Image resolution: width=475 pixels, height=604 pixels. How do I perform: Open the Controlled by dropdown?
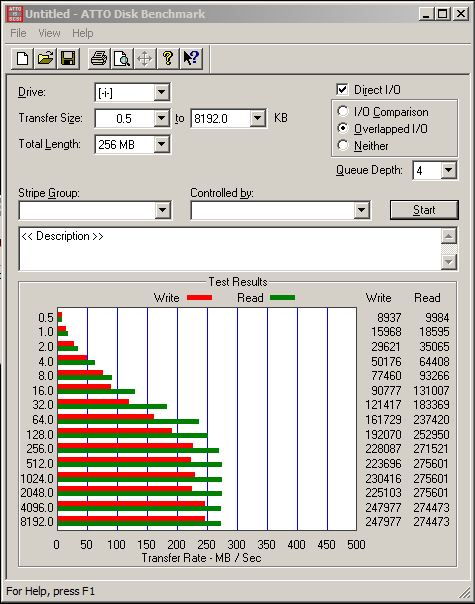click(361, 210)
